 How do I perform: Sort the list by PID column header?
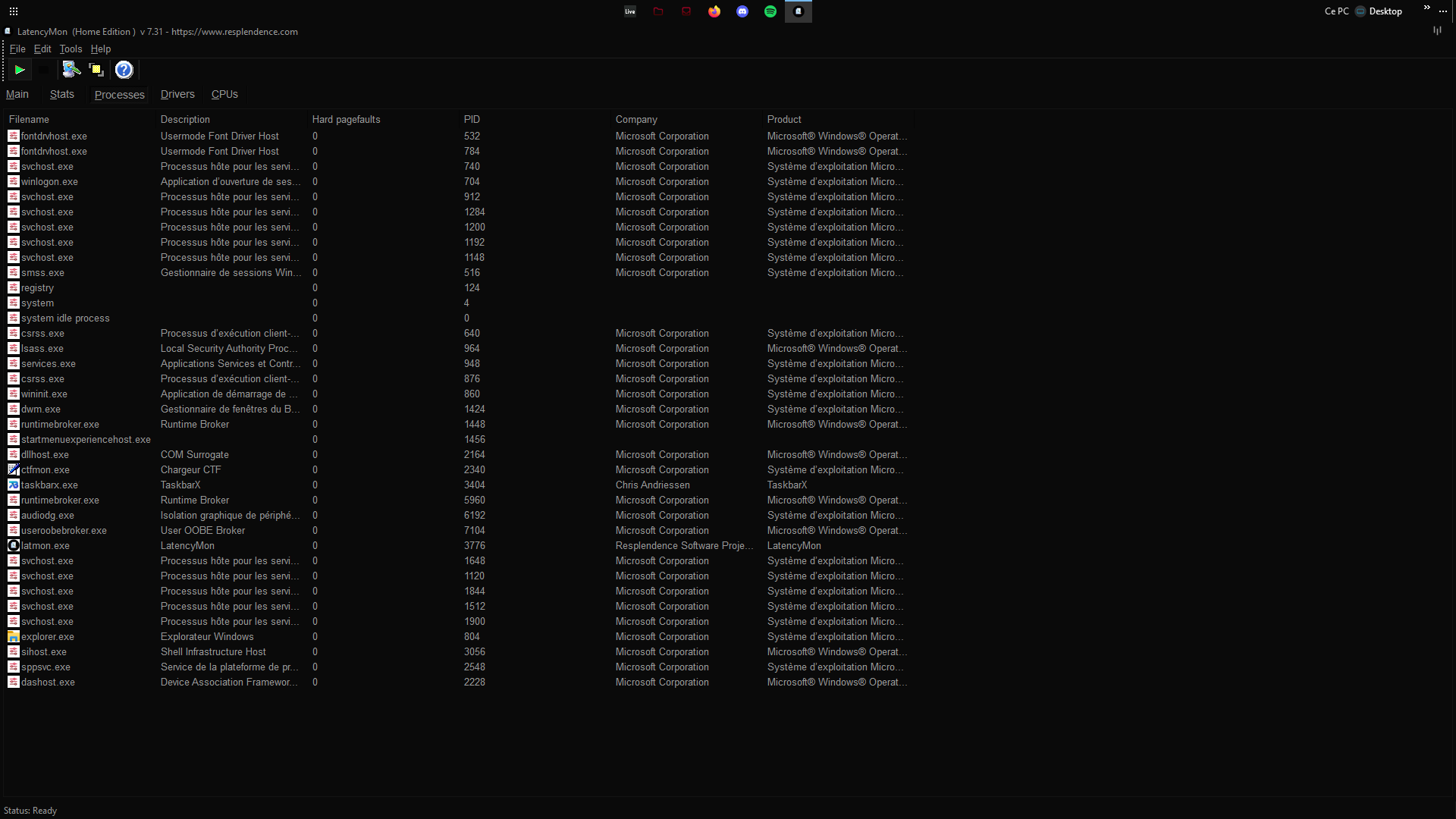472,119
